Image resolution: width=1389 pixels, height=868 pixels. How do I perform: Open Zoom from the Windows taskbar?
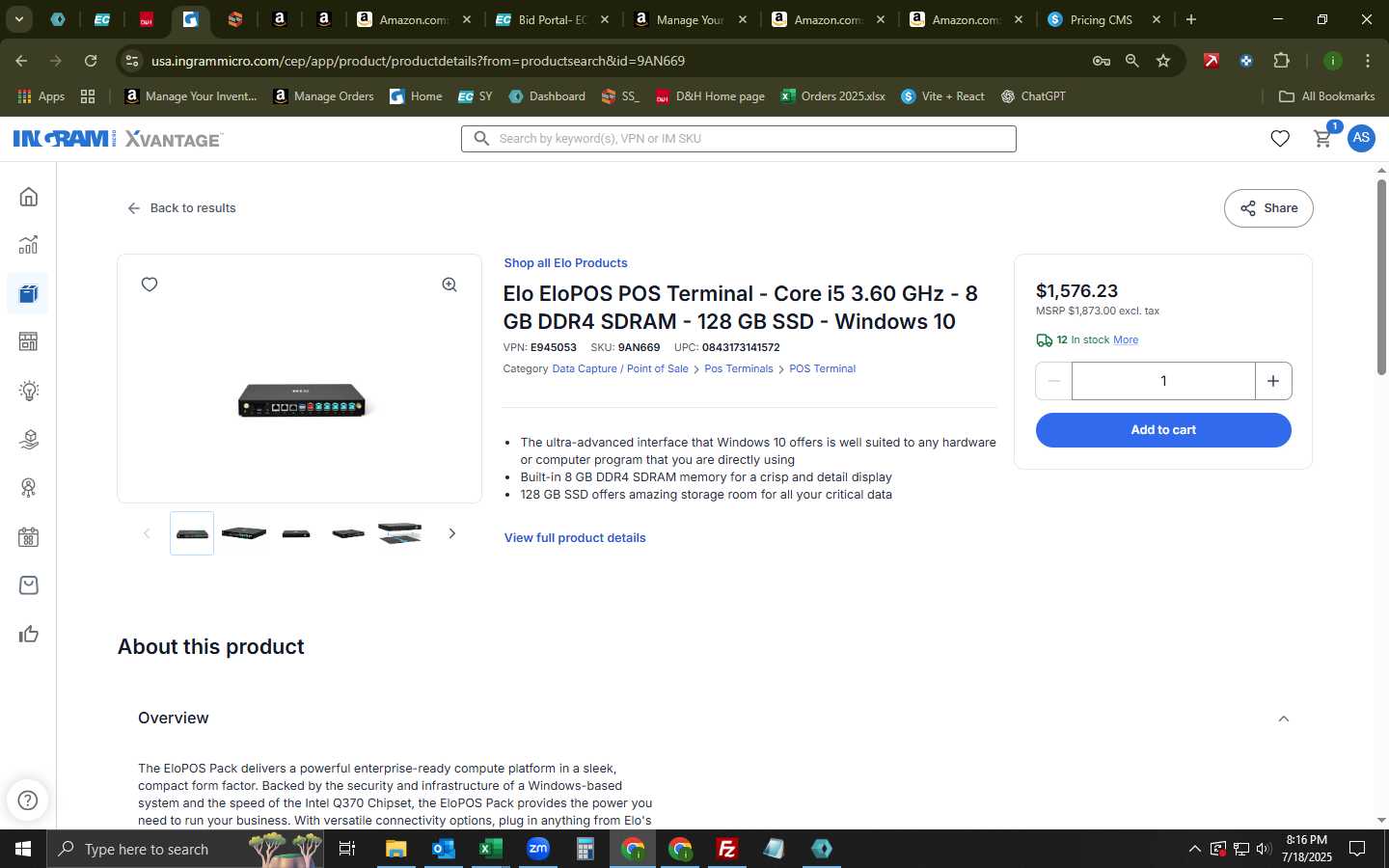tap(537, 849)
